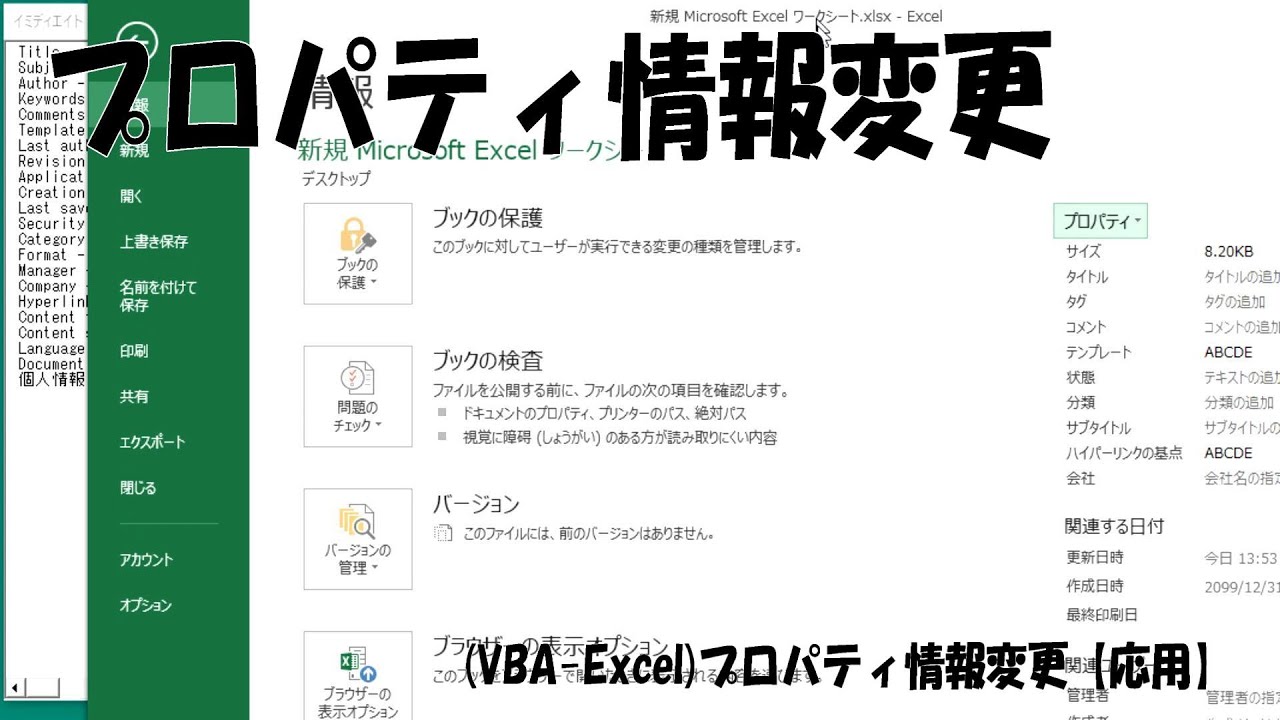Screen dimensions: 1280x720
Task: Click the 個人情報 row in left window
Action: pos(51,380)
